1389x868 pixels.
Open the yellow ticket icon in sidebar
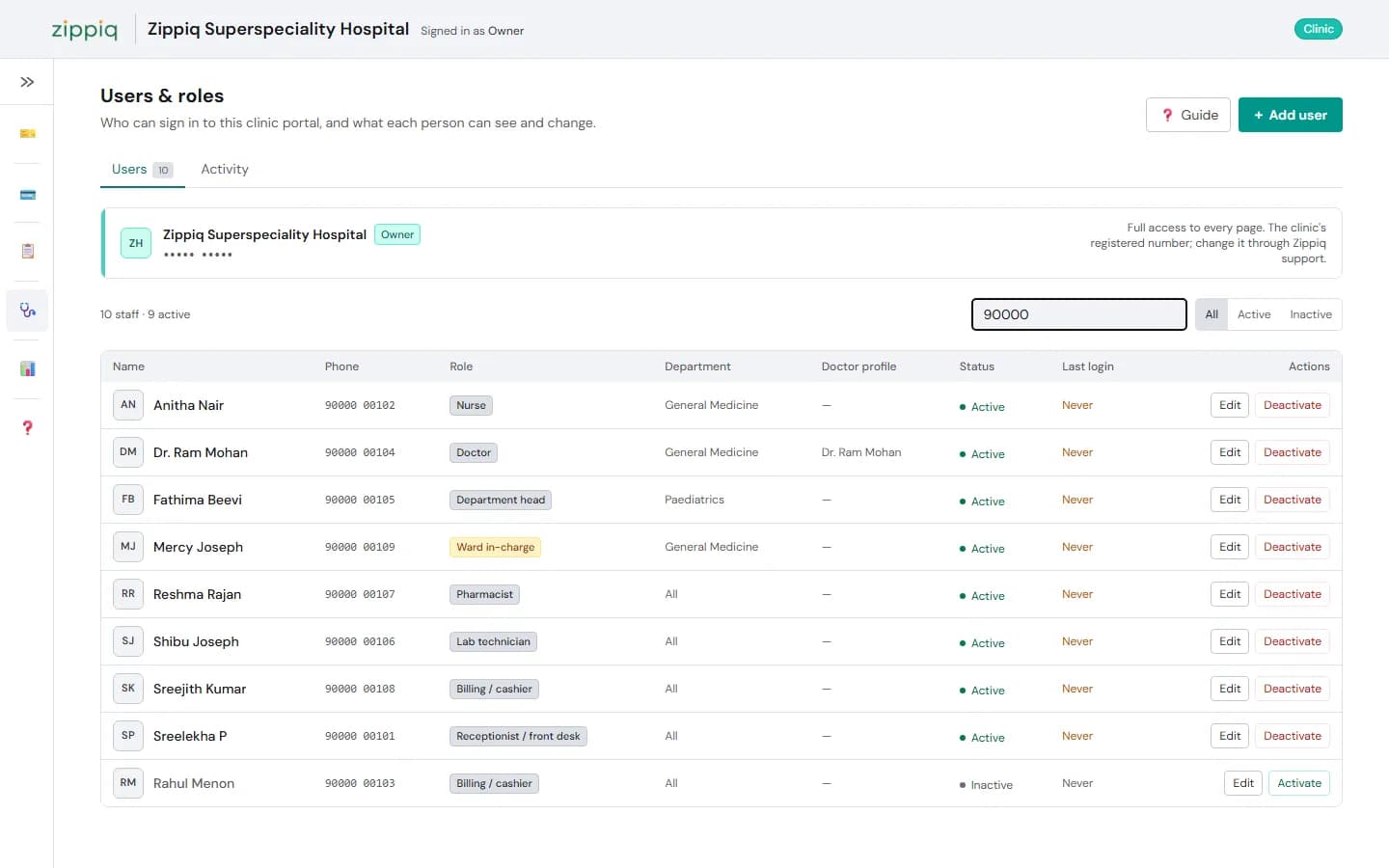coord(27,133)
